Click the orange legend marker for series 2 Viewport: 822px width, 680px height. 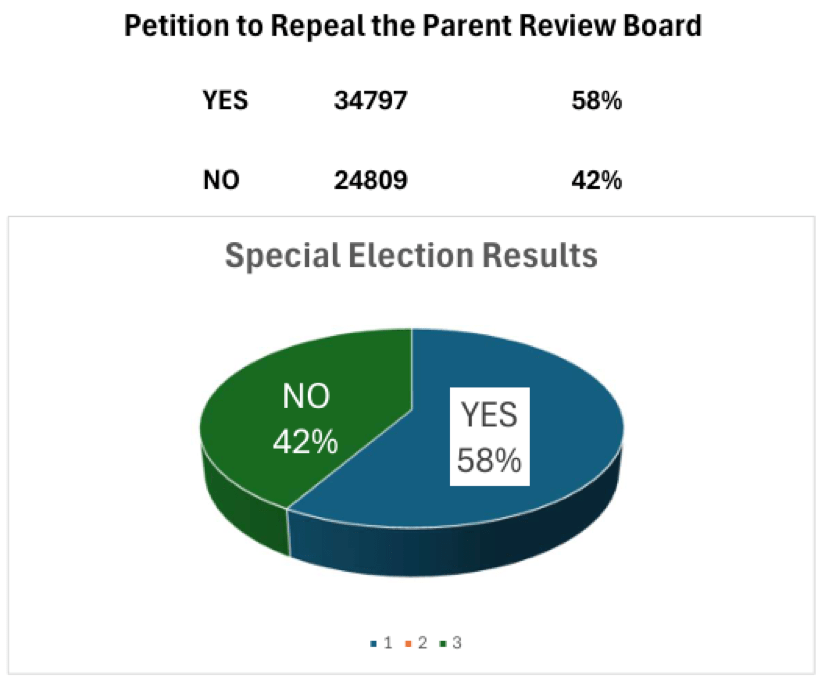point(410,643)
